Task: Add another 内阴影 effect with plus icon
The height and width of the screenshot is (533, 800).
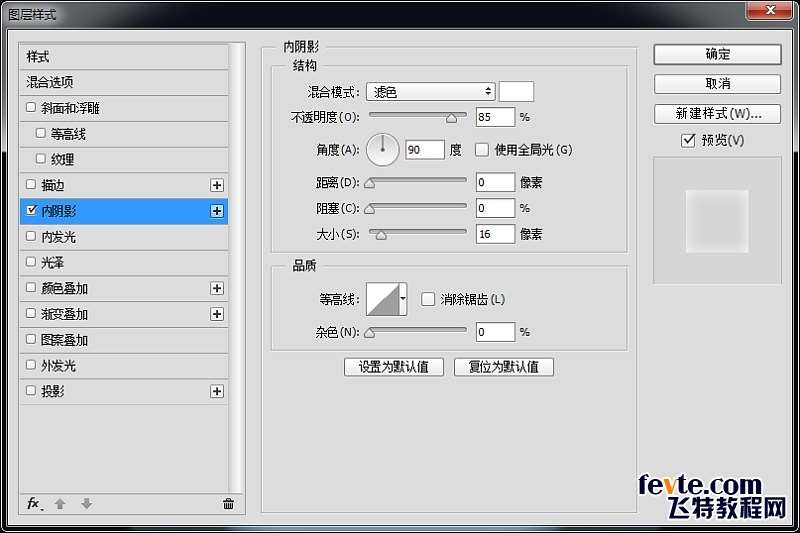Action: 217,211
